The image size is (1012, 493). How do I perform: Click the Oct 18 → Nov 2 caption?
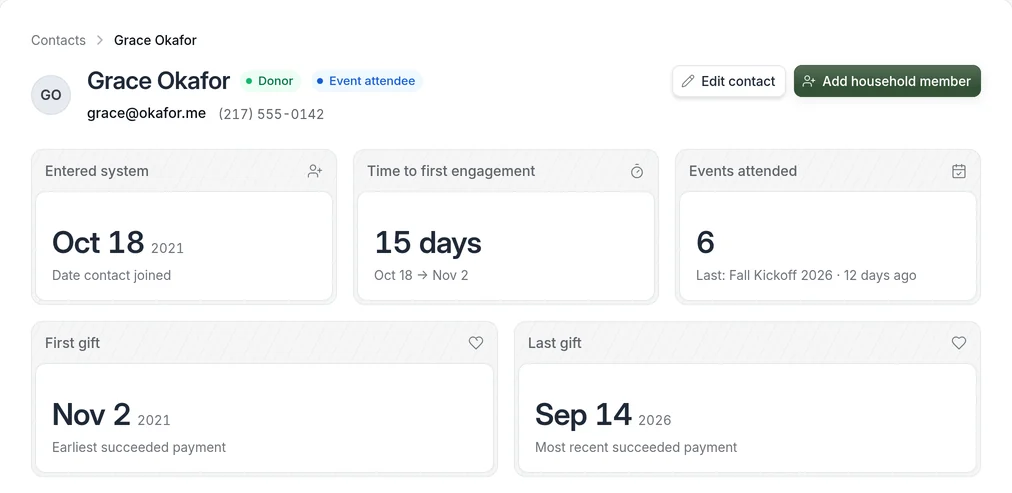coord(421,276)
